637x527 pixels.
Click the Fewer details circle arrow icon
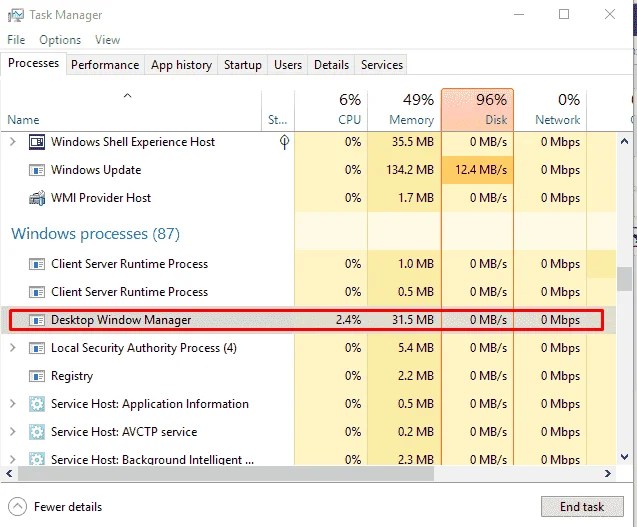17,507
